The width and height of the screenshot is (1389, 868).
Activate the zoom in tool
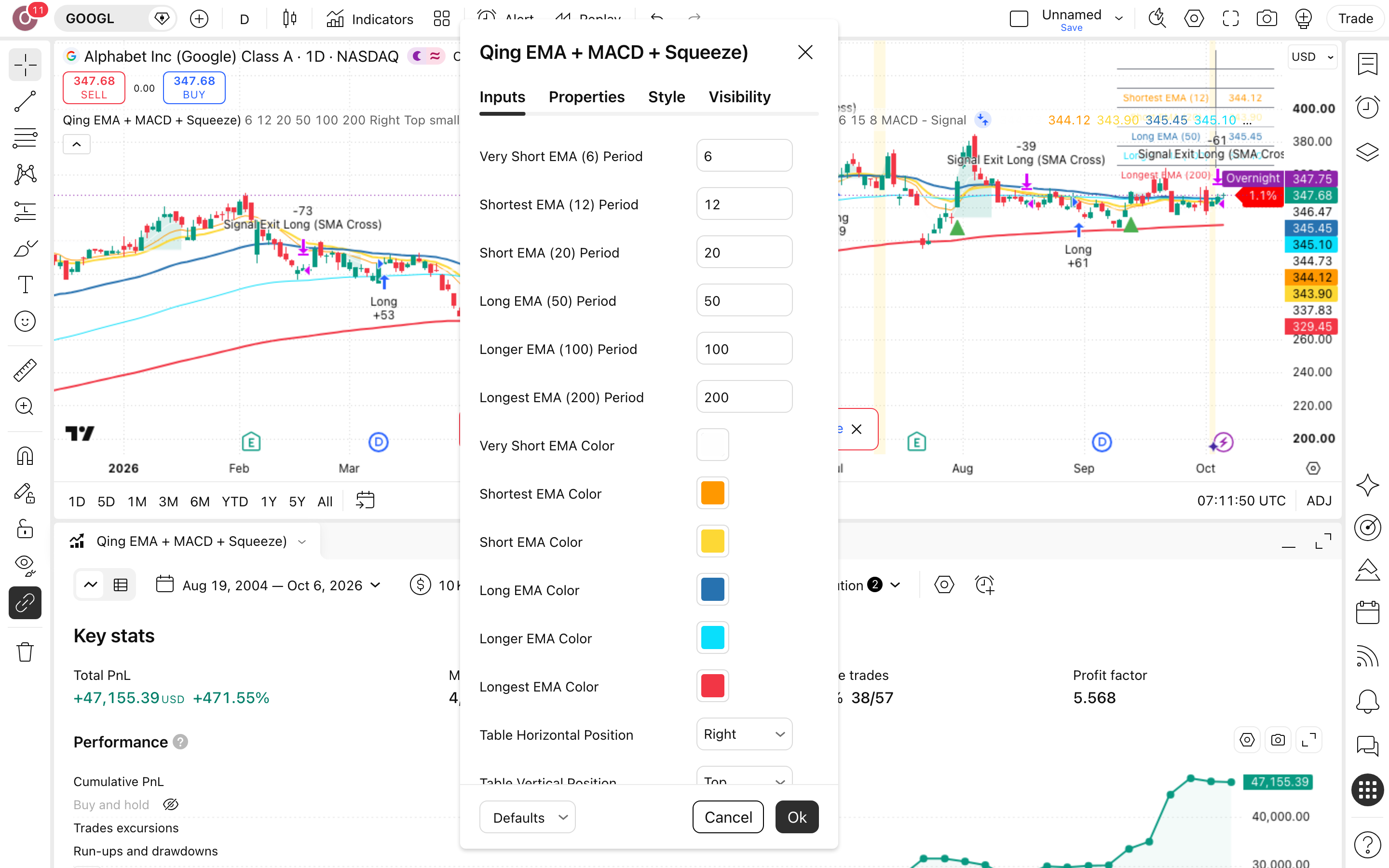click(25, 407)
